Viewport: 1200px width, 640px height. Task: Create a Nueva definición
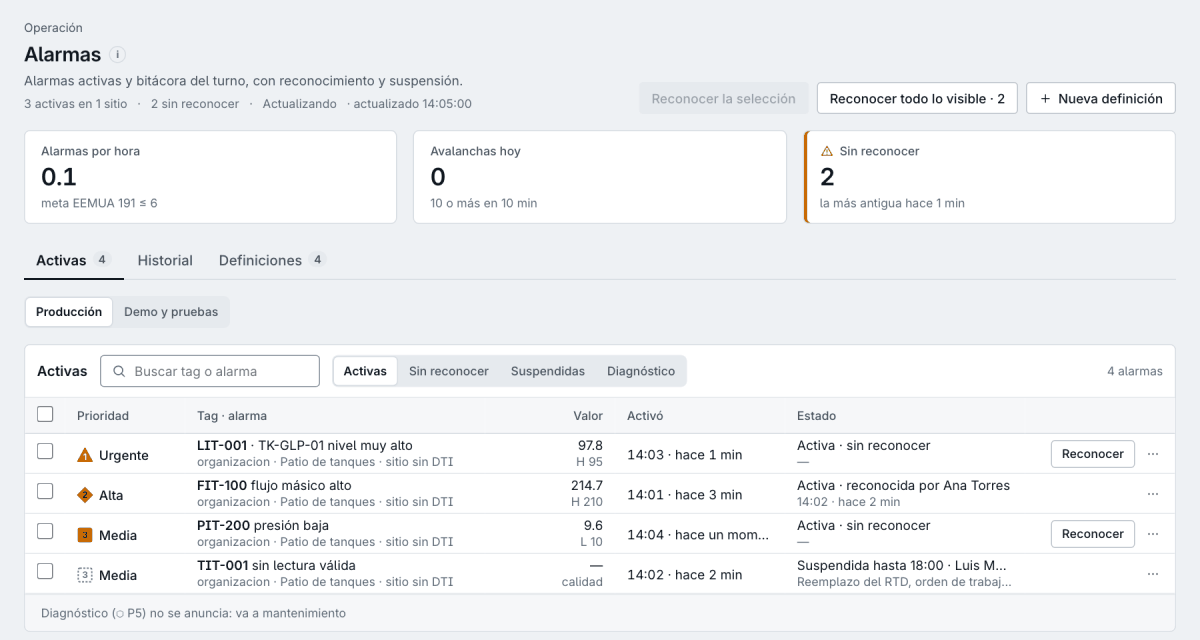(1101, 98)
